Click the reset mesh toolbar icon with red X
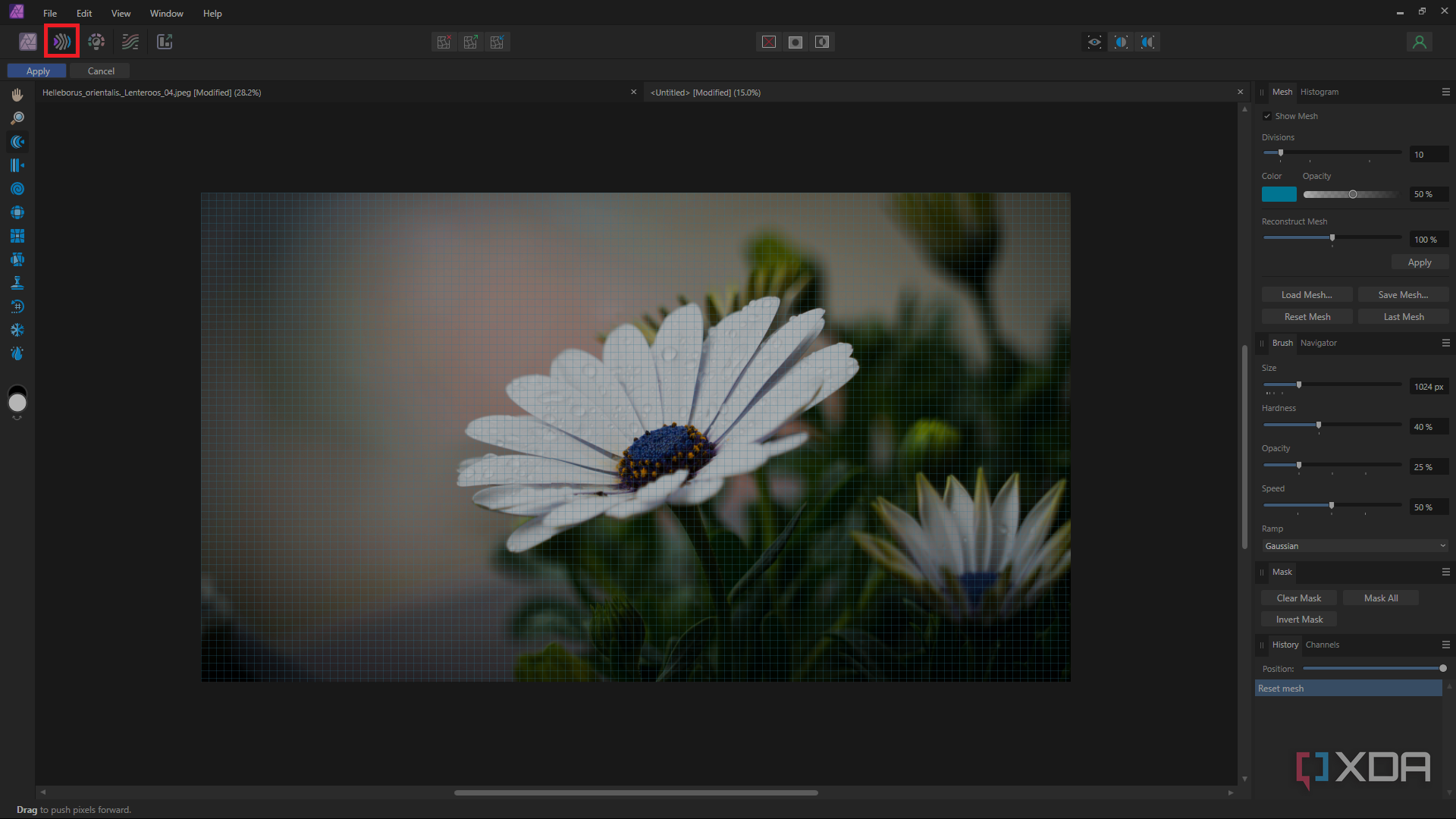Viewport: 1456px width, 819px height. coord(444,42)
